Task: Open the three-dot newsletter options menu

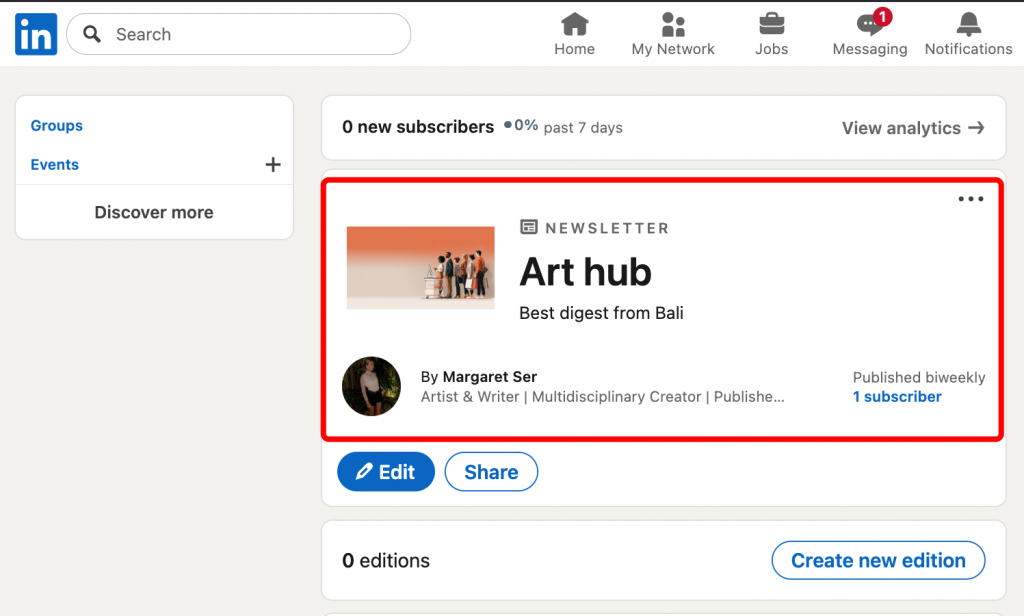Action: (x=971, y=199)
